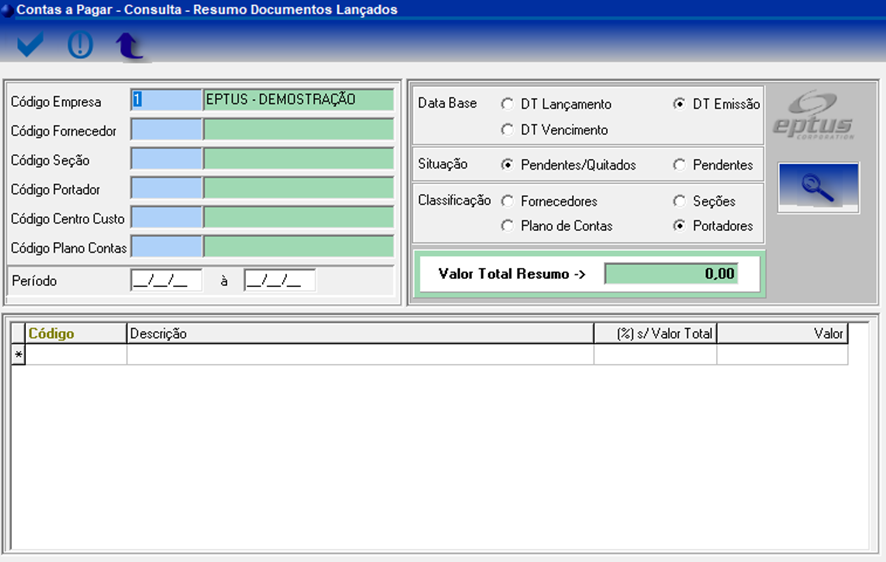Click the return arrow exit icon
The width and height of the screenshot is (886, 562).
pos(129,46)
